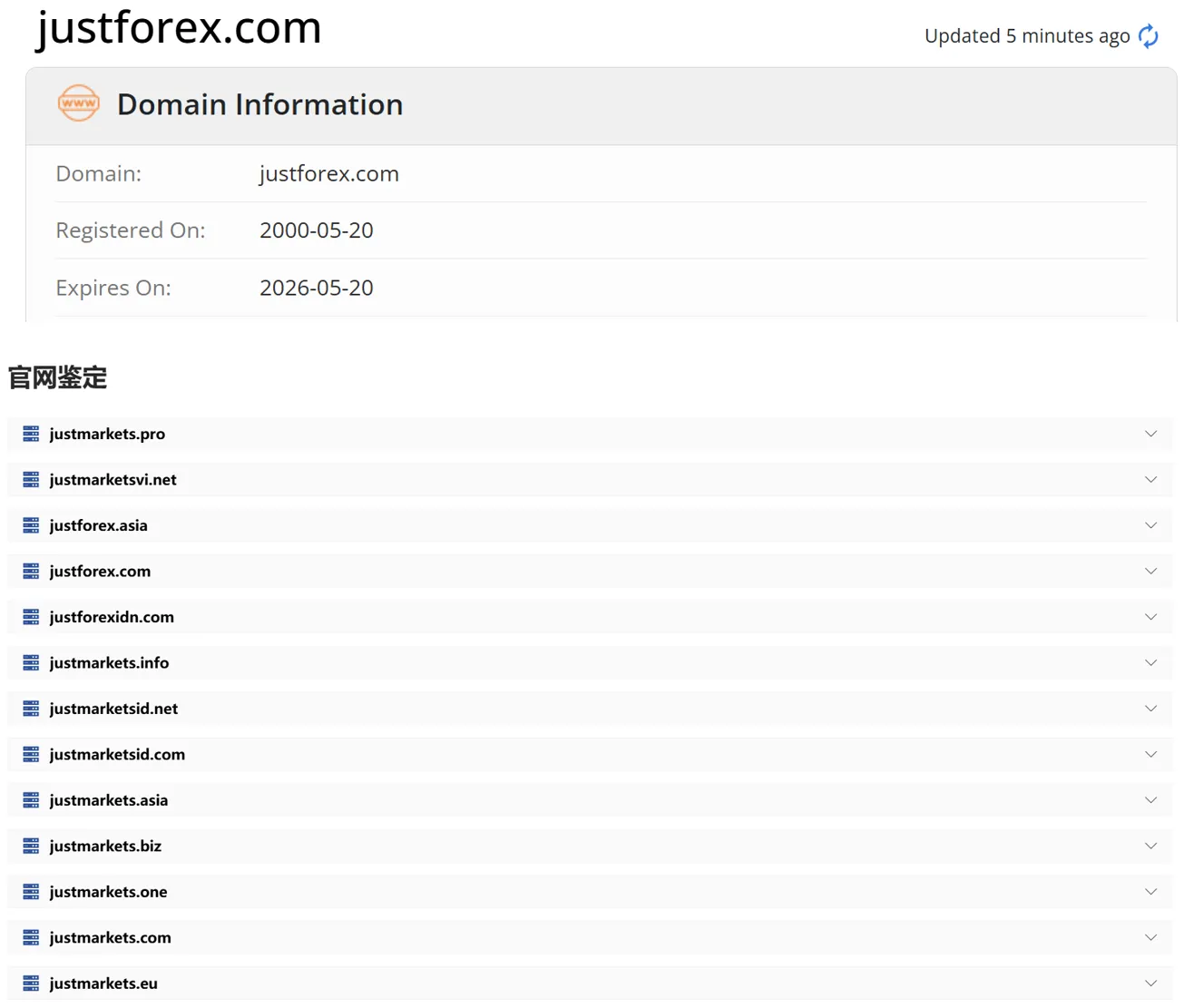1184x1008 pixels.
Task: Click the server icon beside justmarkets.pro
Action: coord(31,434)
